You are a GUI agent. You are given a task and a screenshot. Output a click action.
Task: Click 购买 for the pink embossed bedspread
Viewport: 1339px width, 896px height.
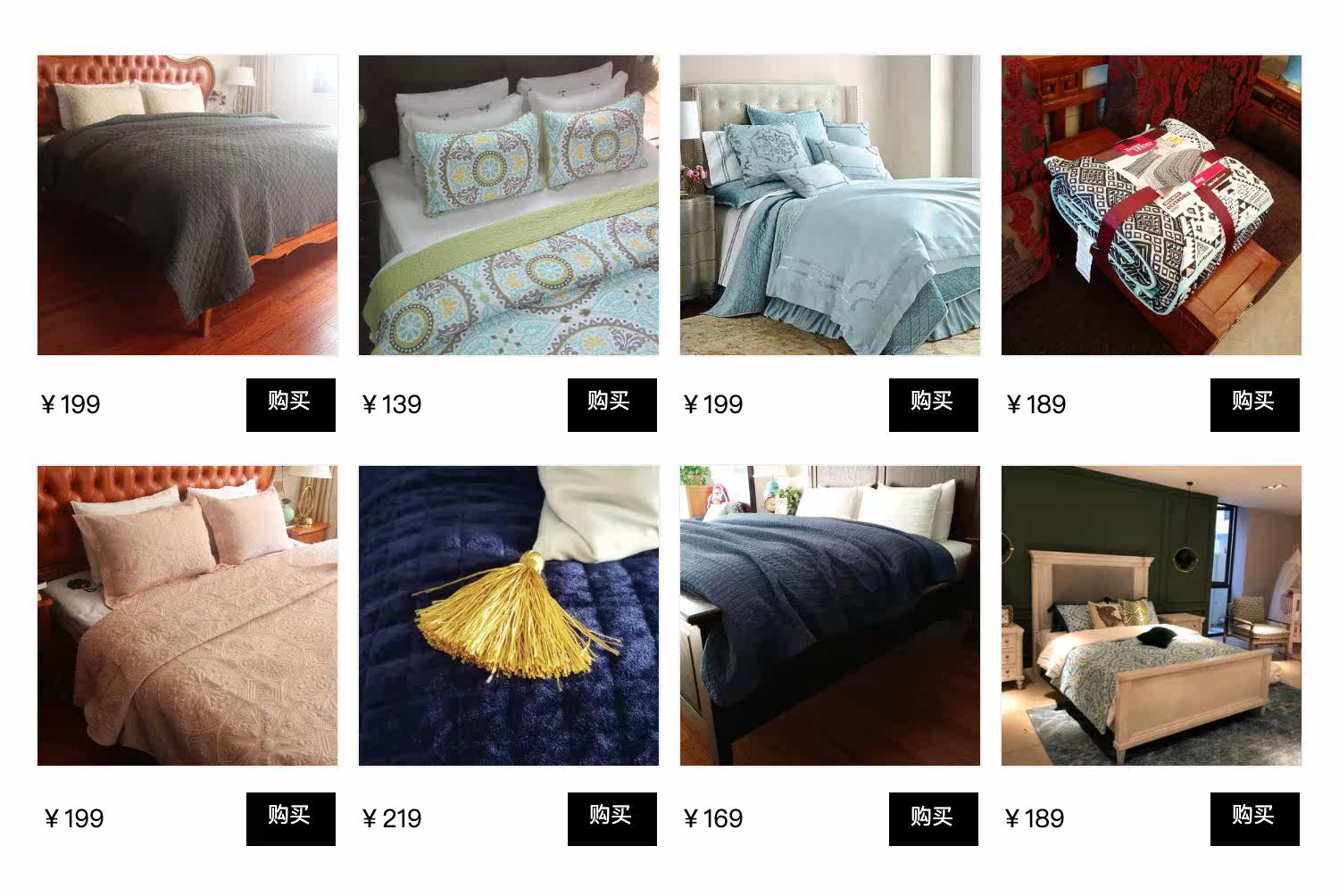click(291, 819)
